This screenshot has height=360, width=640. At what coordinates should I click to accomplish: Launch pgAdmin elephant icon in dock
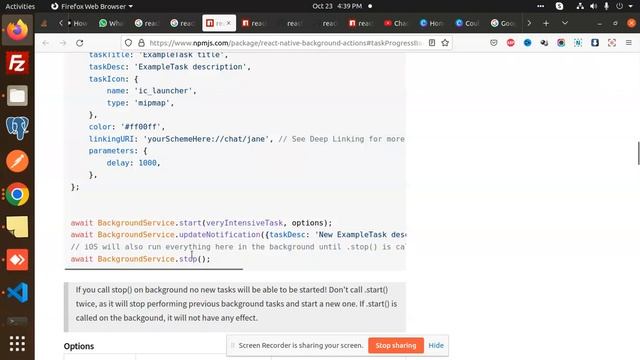point(17,128)
